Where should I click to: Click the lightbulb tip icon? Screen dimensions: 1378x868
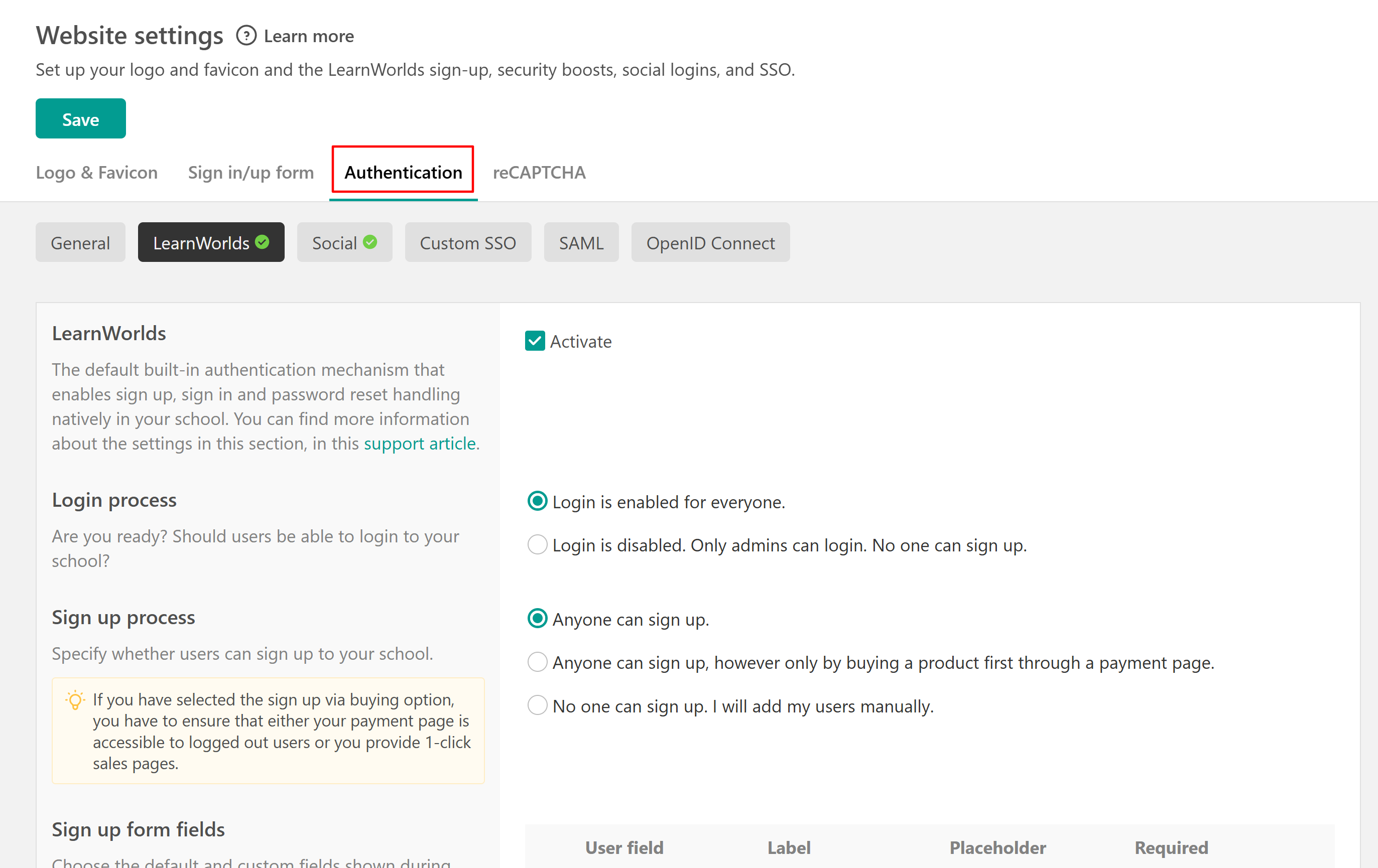click(75, 700)
